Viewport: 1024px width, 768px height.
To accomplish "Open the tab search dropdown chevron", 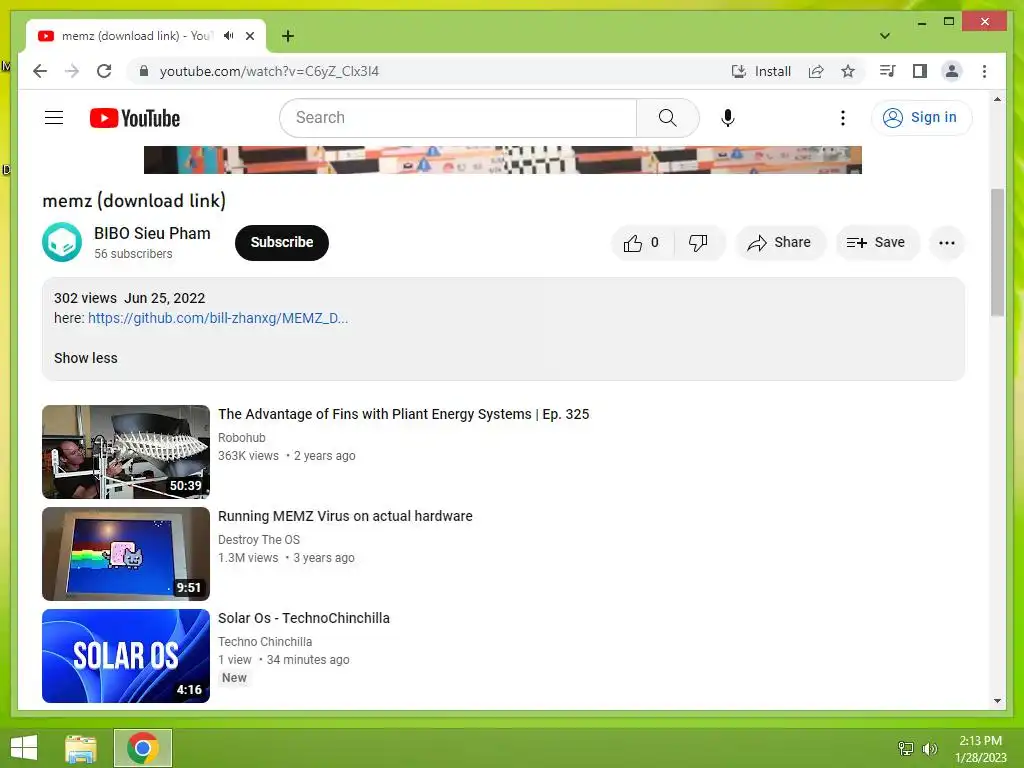I will coord(884,36).
